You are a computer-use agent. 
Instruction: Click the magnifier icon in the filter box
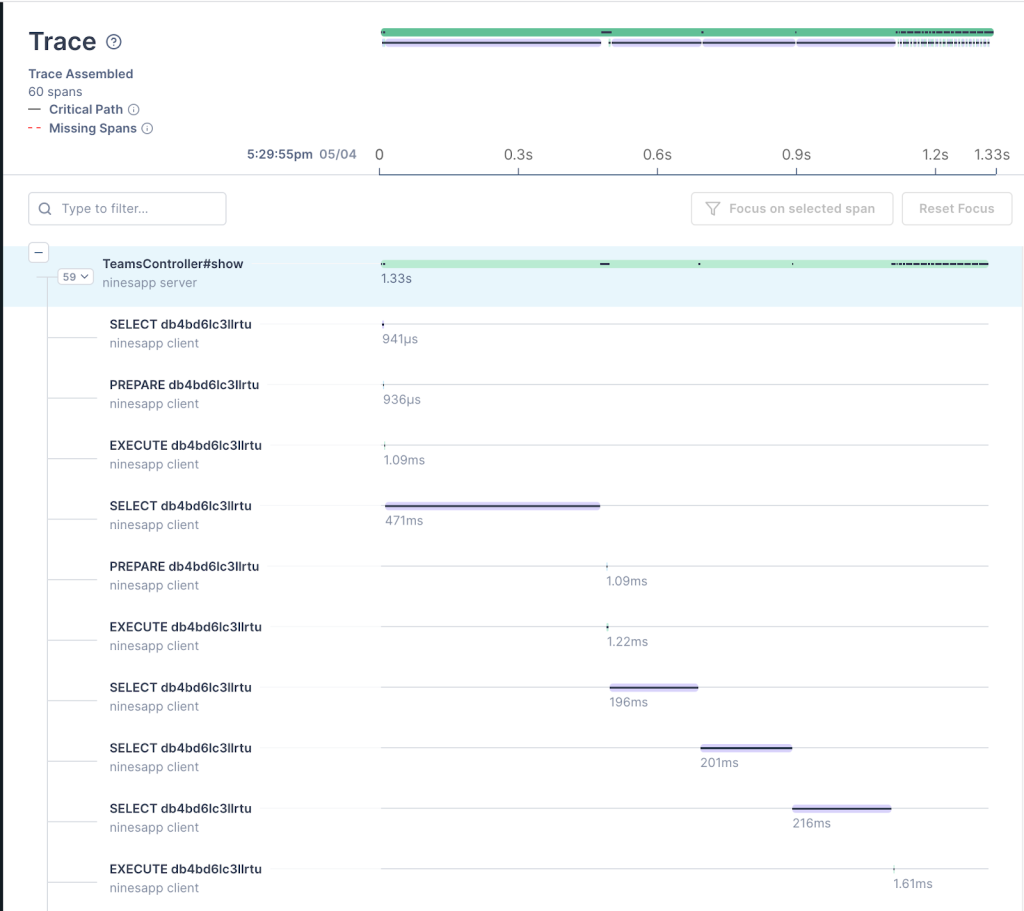[x=45, y=208]
